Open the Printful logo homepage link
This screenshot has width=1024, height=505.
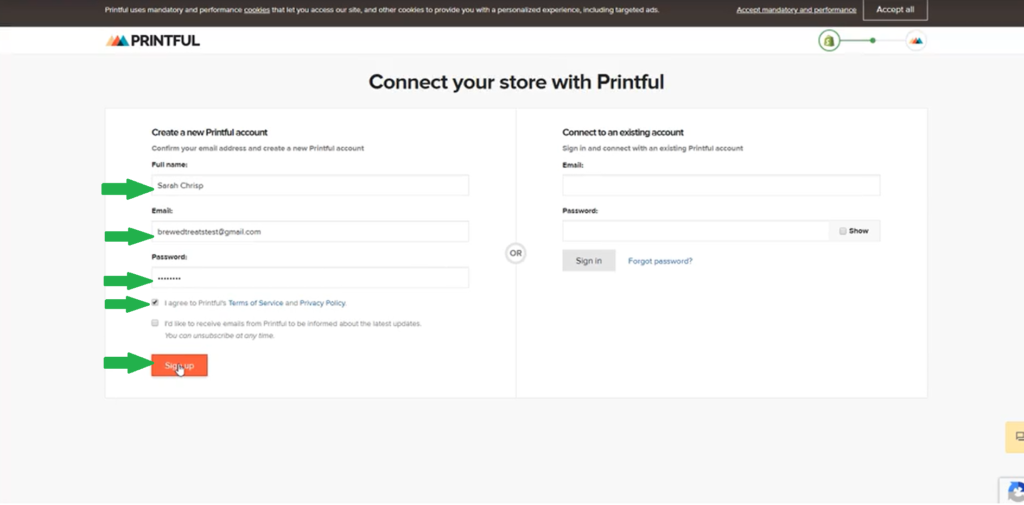coord(153,41)
